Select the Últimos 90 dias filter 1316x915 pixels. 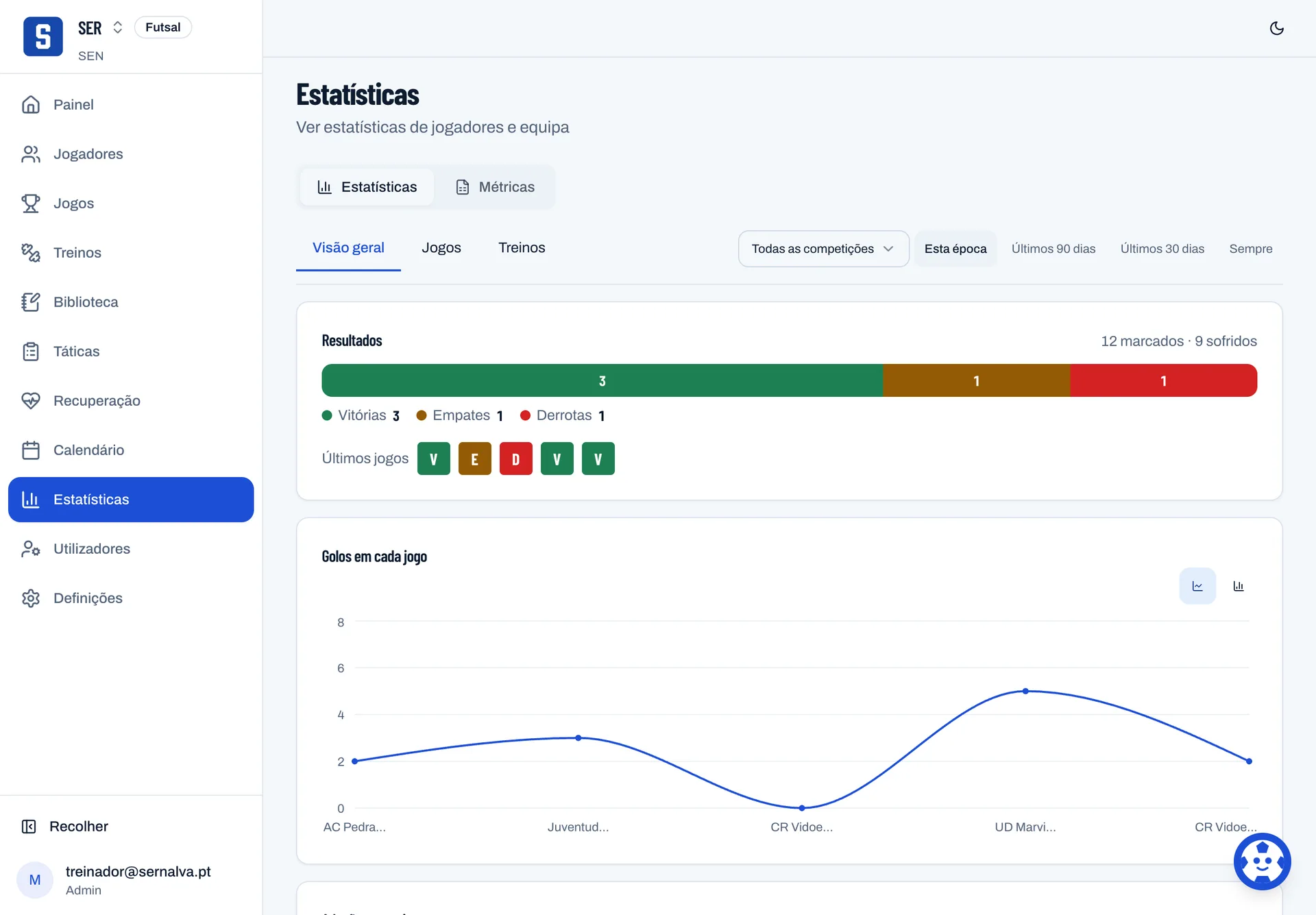[1053, 249]
